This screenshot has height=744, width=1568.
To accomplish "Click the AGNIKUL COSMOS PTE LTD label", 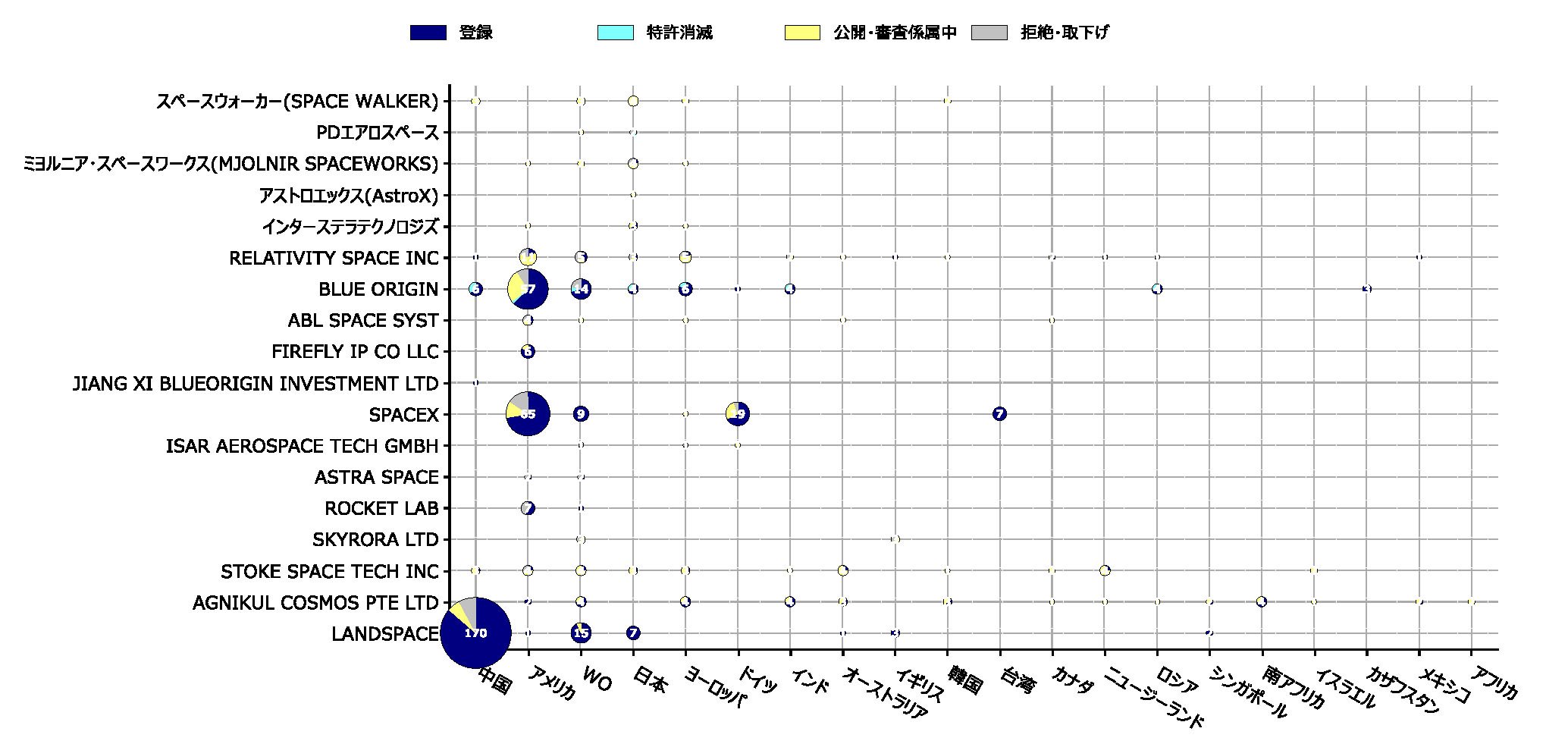I will (x=316, y=602).
